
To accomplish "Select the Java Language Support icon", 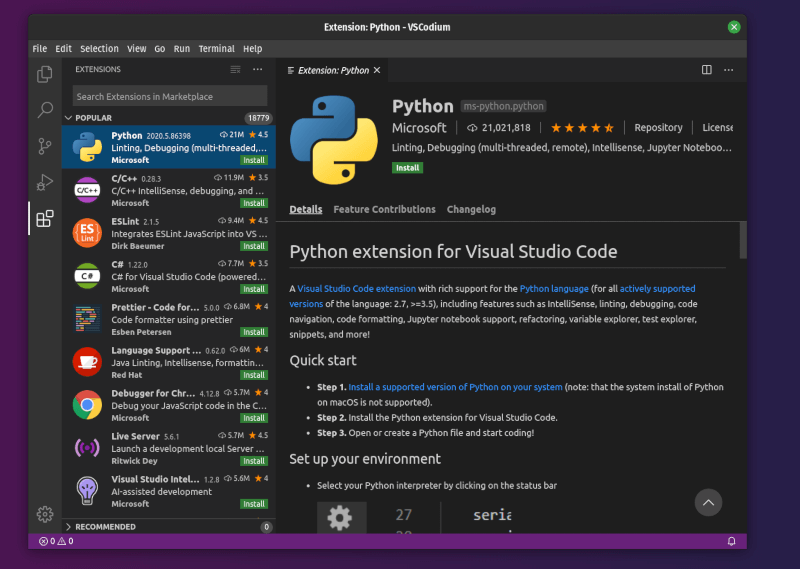I will (87, 362).
